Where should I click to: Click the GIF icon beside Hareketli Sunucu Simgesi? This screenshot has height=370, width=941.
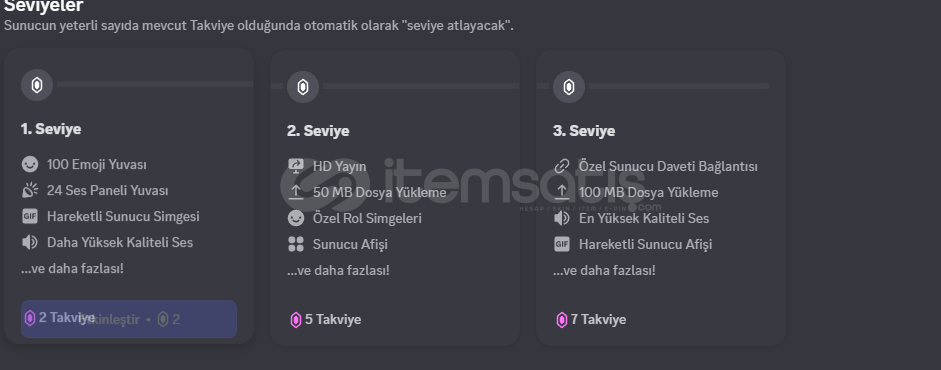(x=29, y=216)
